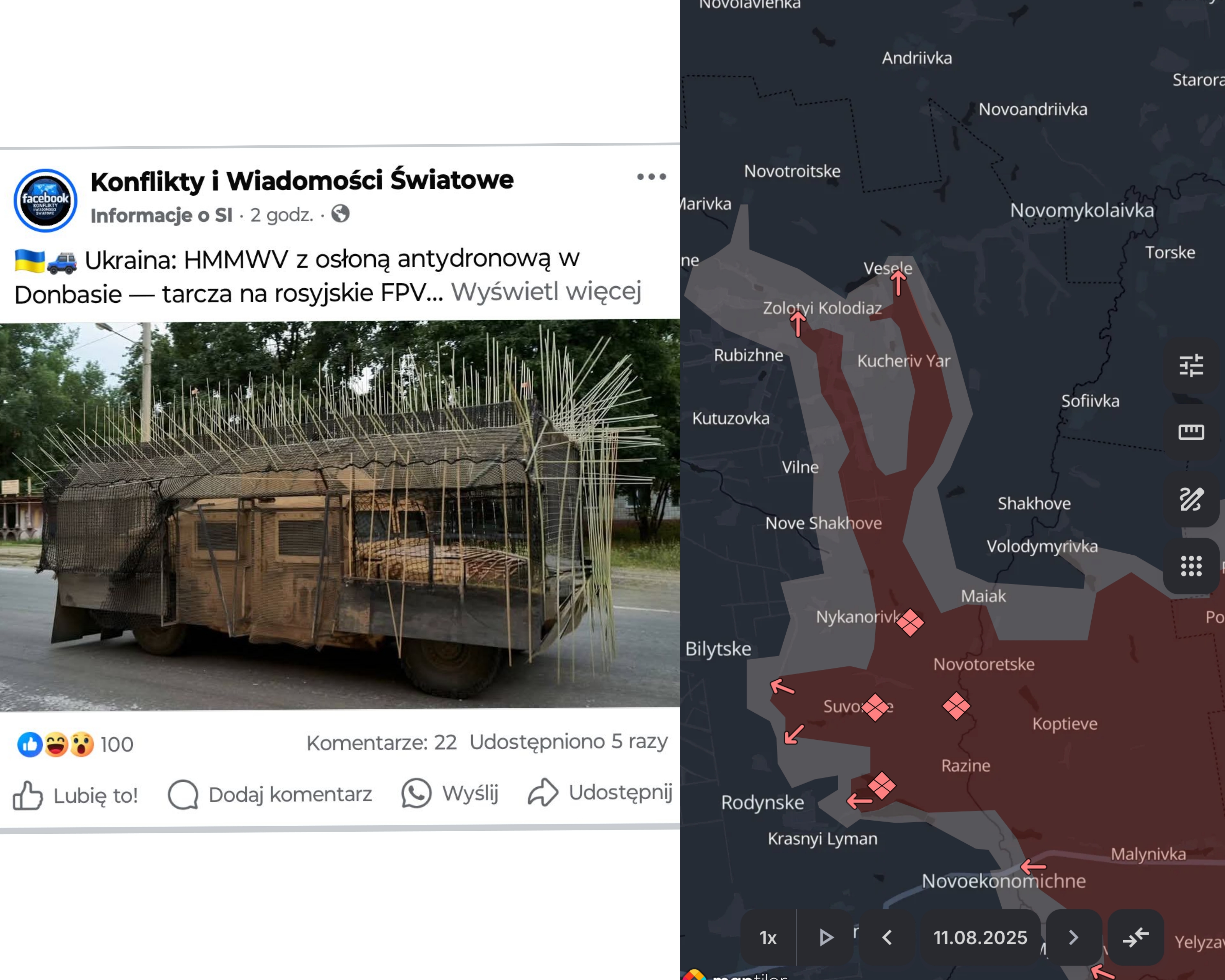
Task: Change the 1x playback speed
Action: coord(768,938)
